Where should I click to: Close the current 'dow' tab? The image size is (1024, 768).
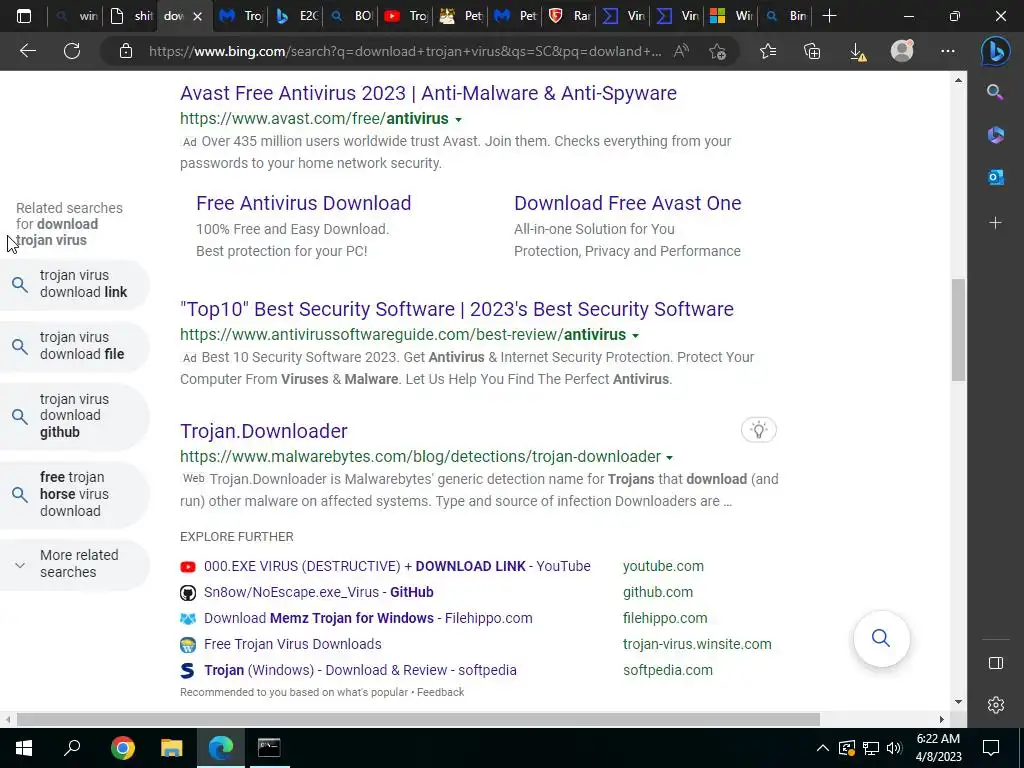coord(198,16)
